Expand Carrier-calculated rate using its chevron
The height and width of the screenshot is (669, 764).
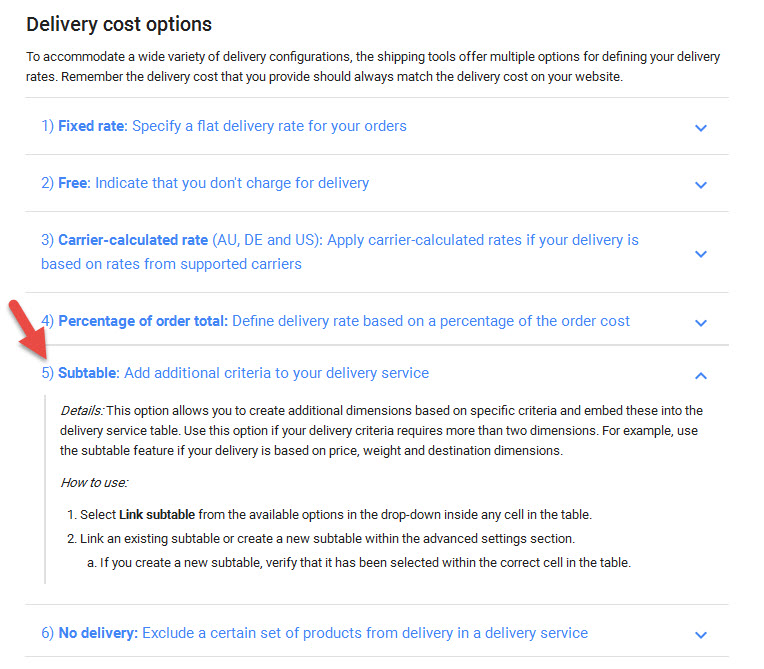tap(701, 253)
